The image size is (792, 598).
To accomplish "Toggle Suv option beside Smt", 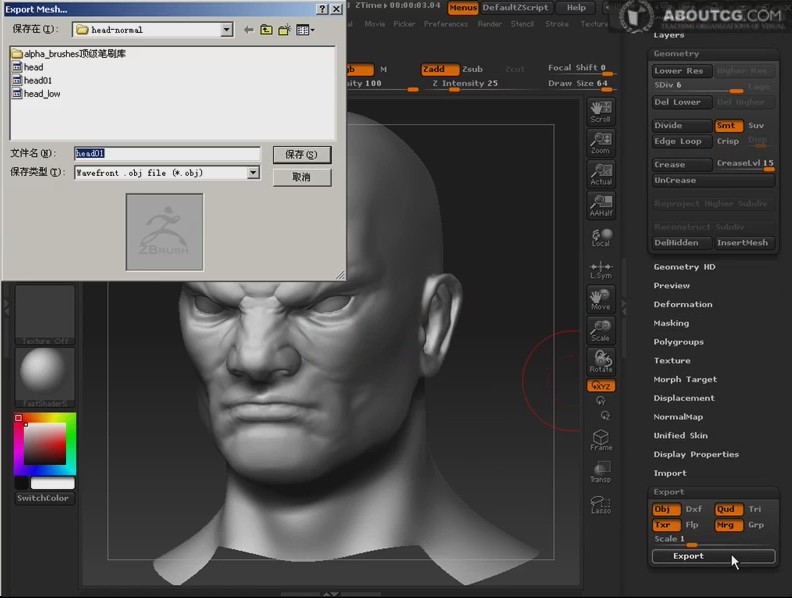I will click(x=756, y=125).
